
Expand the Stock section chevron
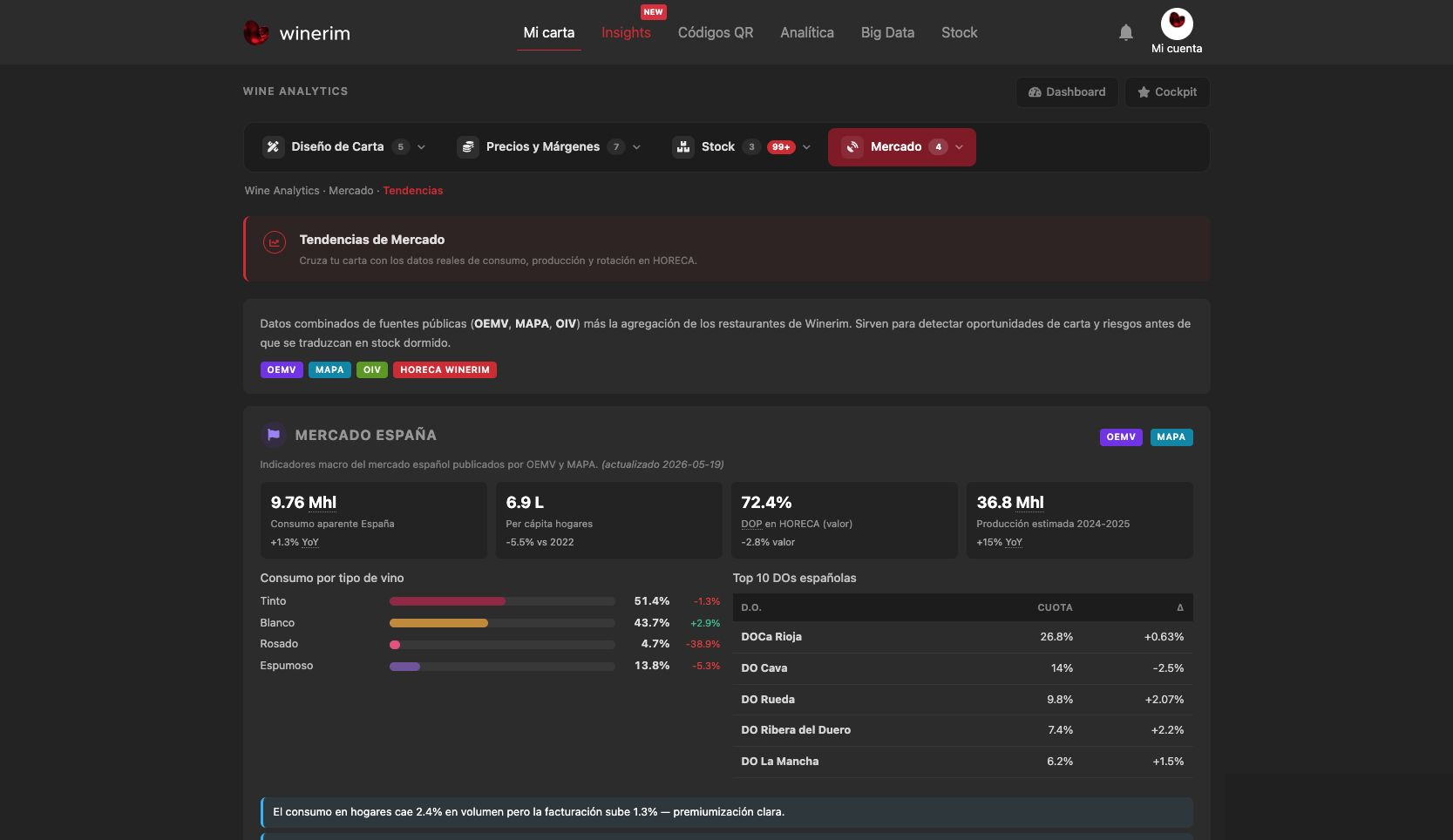(x=806, y=147)
